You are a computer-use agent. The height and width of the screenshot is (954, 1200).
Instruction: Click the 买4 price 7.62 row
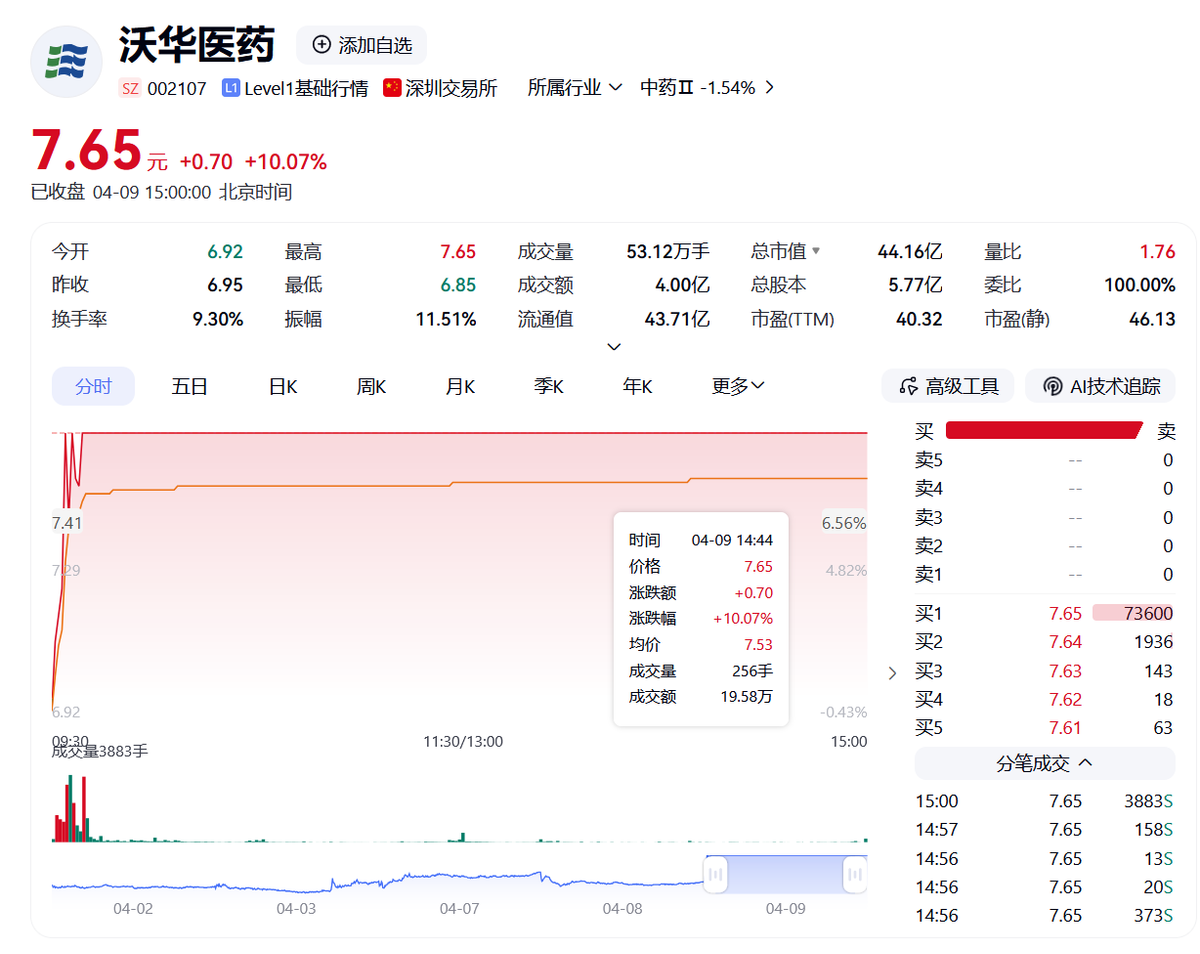point(1045,699)
